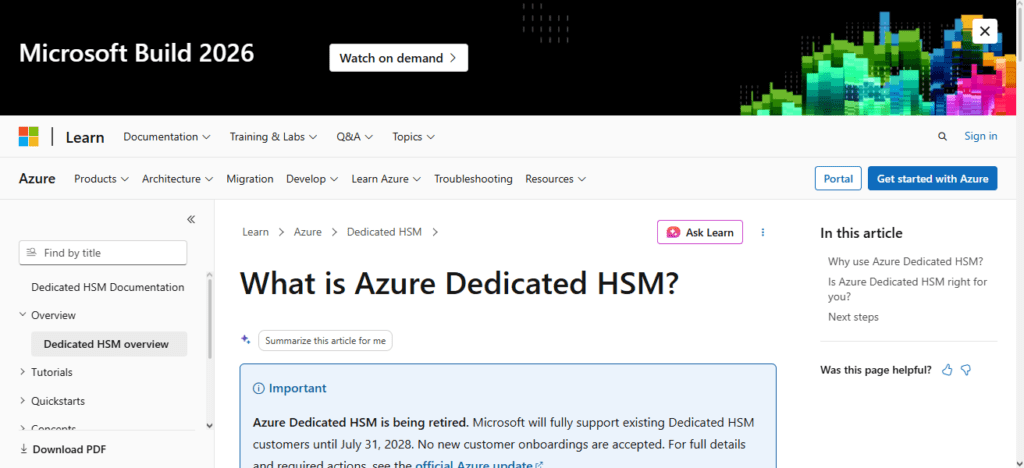Close the Microsoft Build 2026 banner
1024x468 pixels.
(985, 31)
